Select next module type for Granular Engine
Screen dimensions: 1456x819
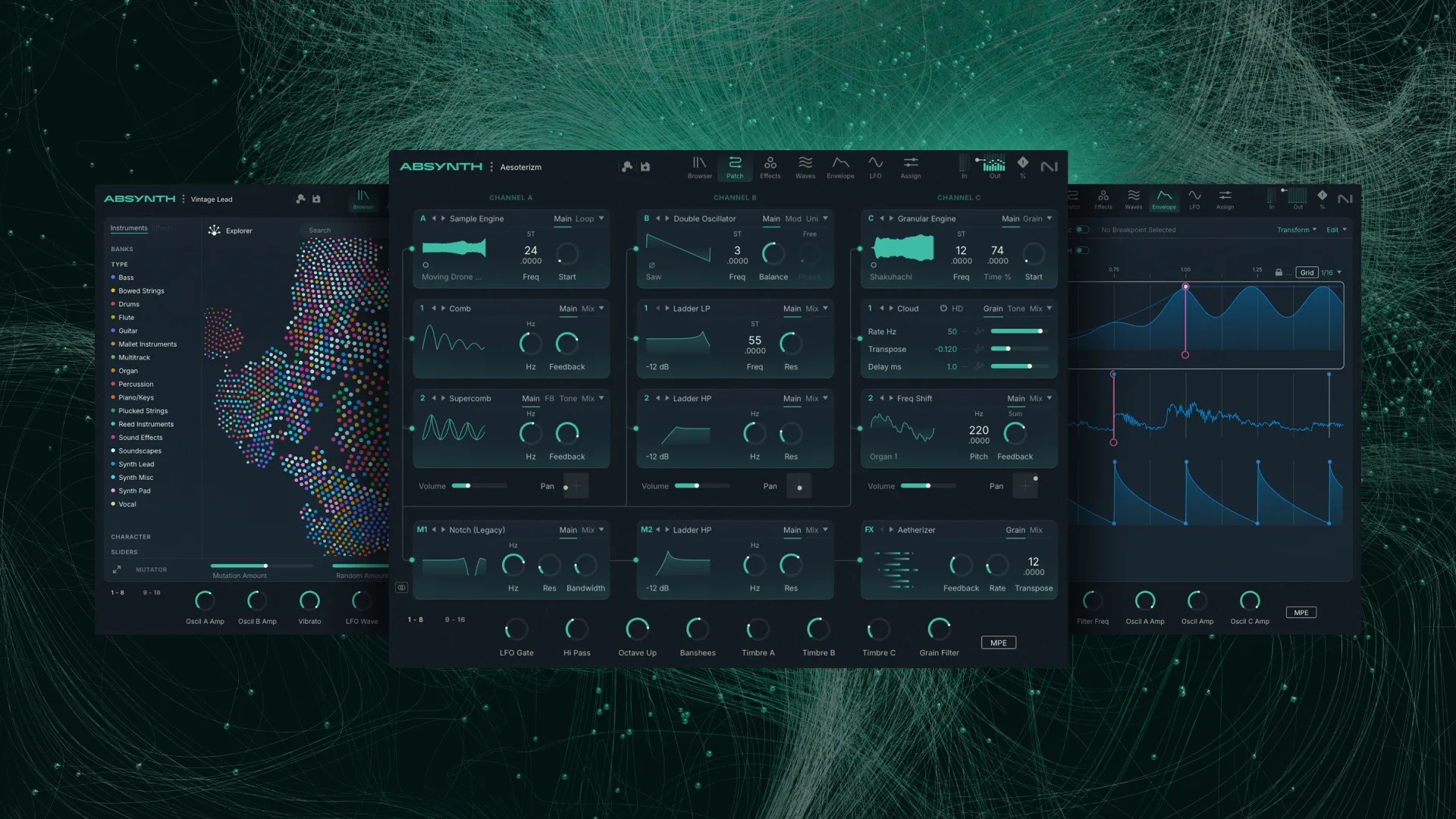click(x=891, y=218)
